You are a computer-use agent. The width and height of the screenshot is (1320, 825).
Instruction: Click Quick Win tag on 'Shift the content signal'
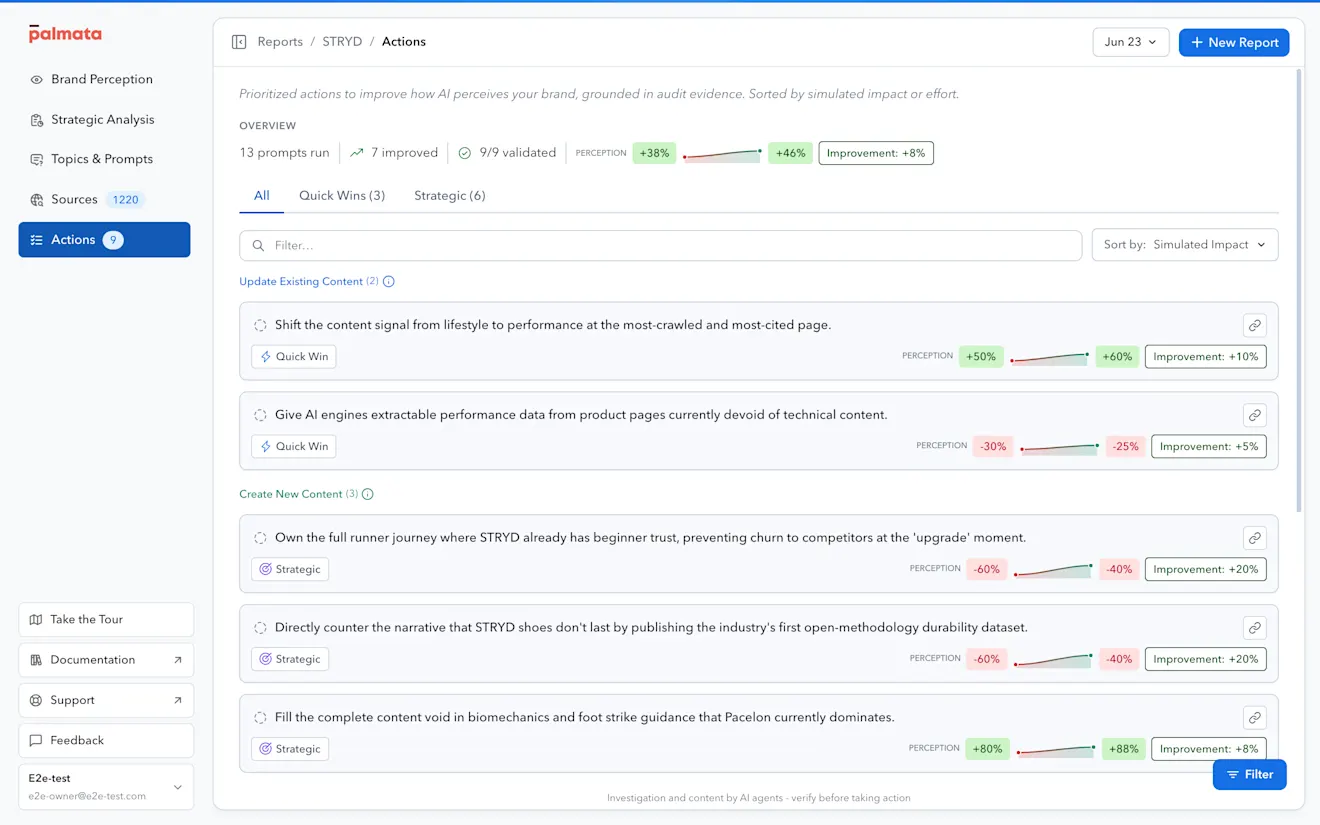click(x=294, y=357)
